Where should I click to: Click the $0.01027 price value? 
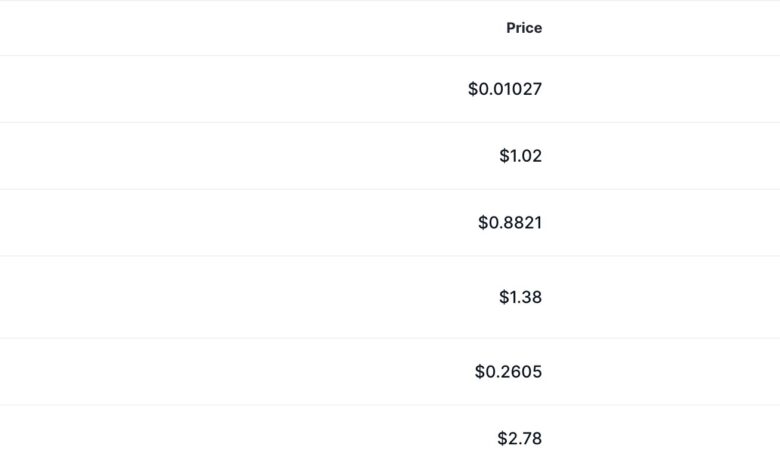(505, 89)
